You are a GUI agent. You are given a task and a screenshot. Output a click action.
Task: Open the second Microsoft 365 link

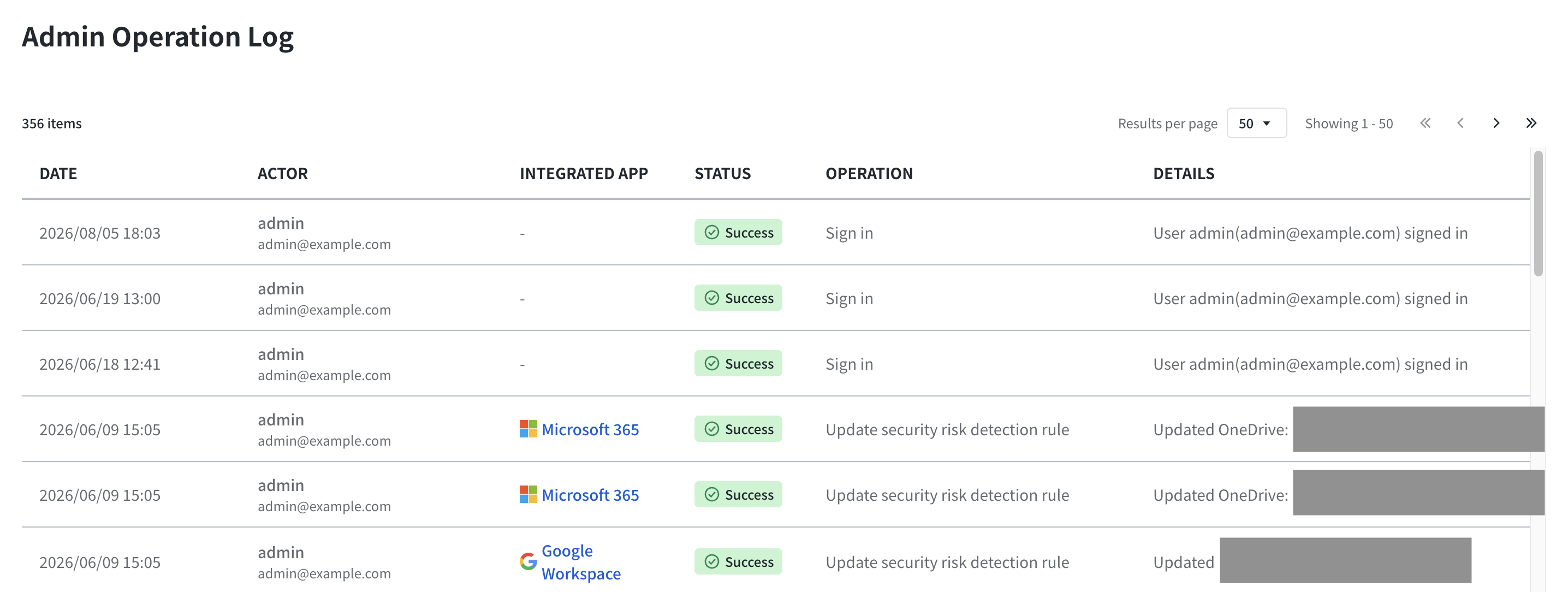click(590, 495)
